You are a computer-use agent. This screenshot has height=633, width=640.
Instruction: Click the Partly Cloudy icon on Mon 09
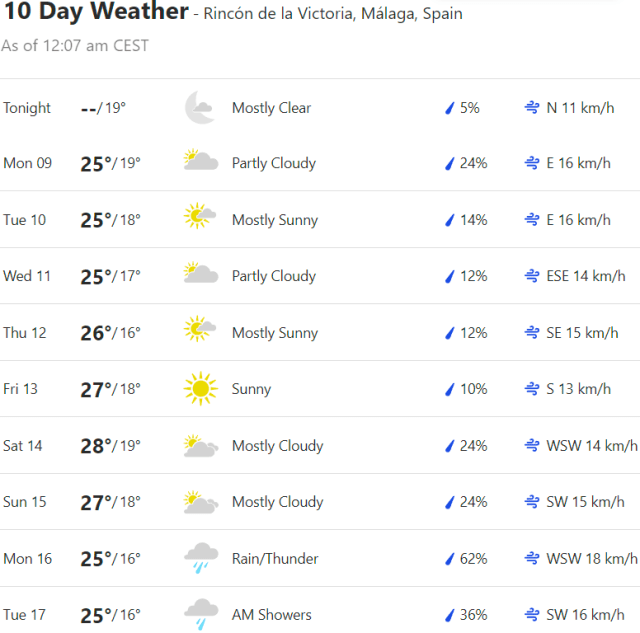click(x=200, y=163)
